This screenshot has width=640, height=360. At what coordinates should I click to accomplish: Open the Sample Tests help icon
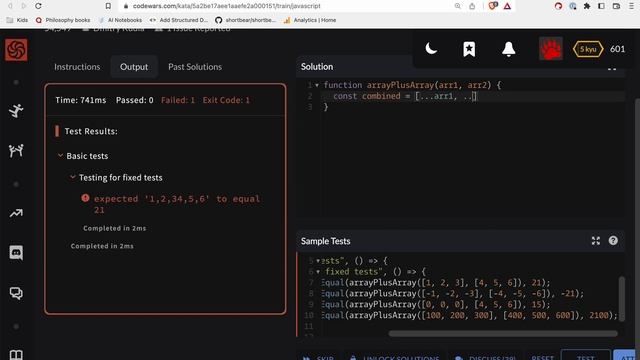(x=613, y=241)
